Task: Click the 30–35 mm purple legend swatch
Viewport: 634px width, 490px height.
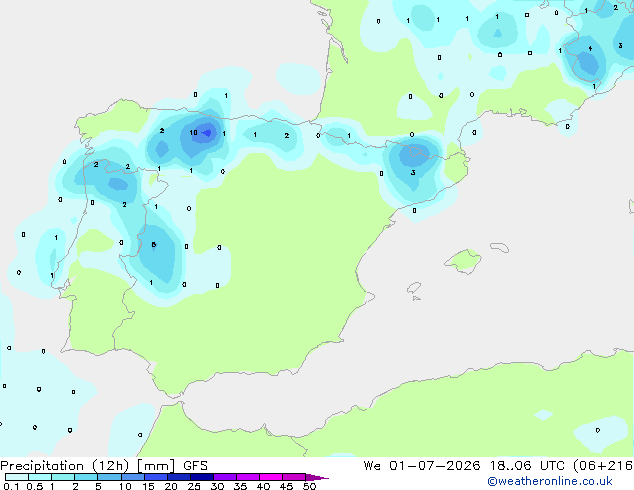Action: pos(225,477)
